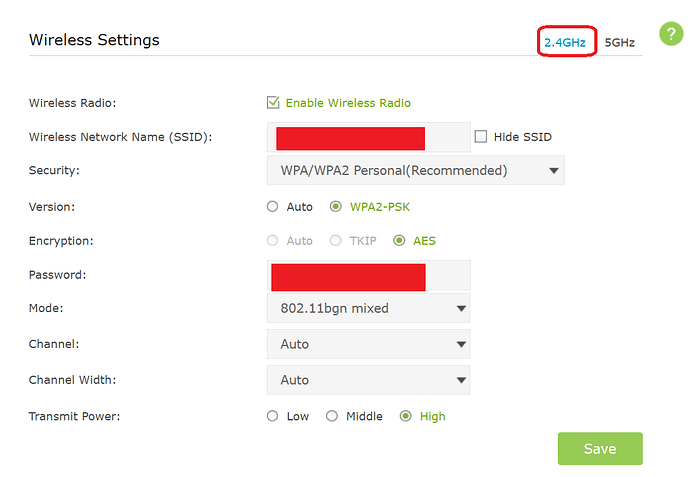Select Auto for the WPA Version
The image size is (690, 477).
(273, 207)
